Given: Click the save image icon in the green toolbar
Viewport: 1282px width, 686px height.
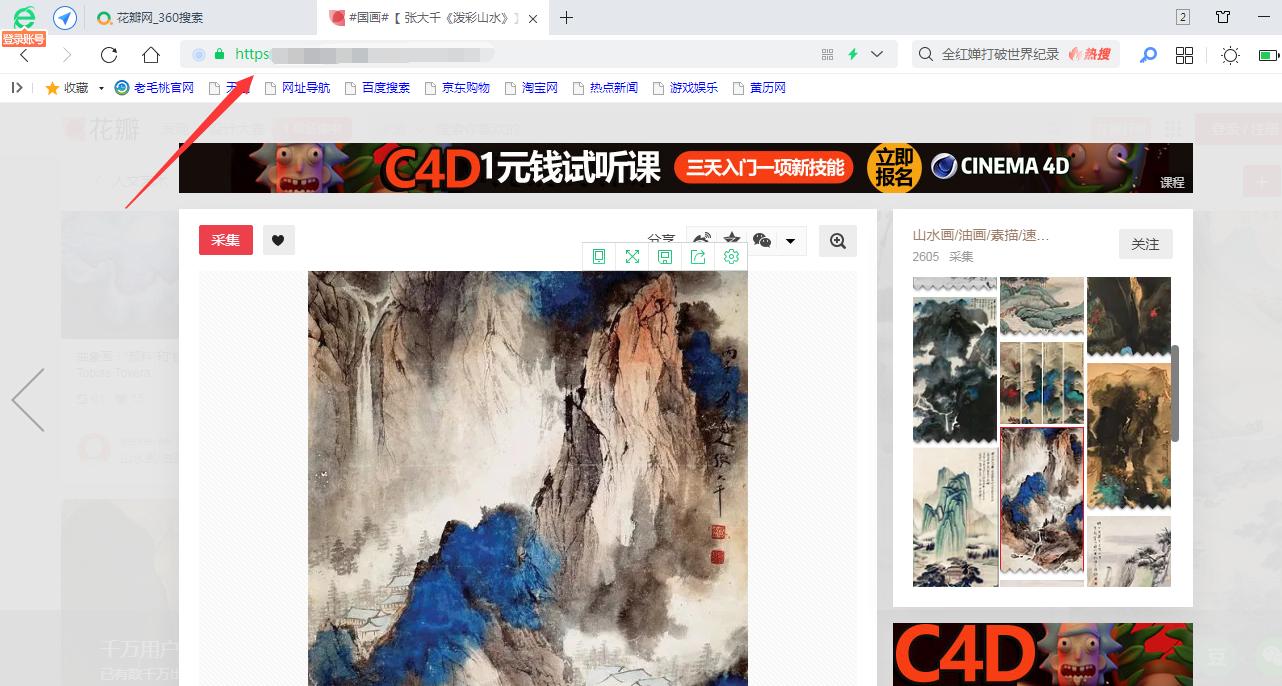Looking at the screenshot, I should (x=665, y=256).
